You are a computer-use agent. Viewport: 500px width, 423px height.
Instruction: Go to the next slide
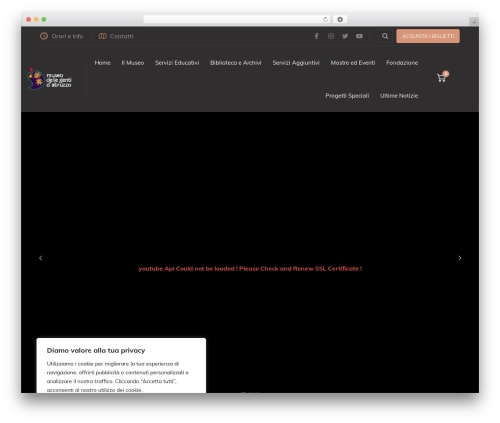tap(460, 258)
